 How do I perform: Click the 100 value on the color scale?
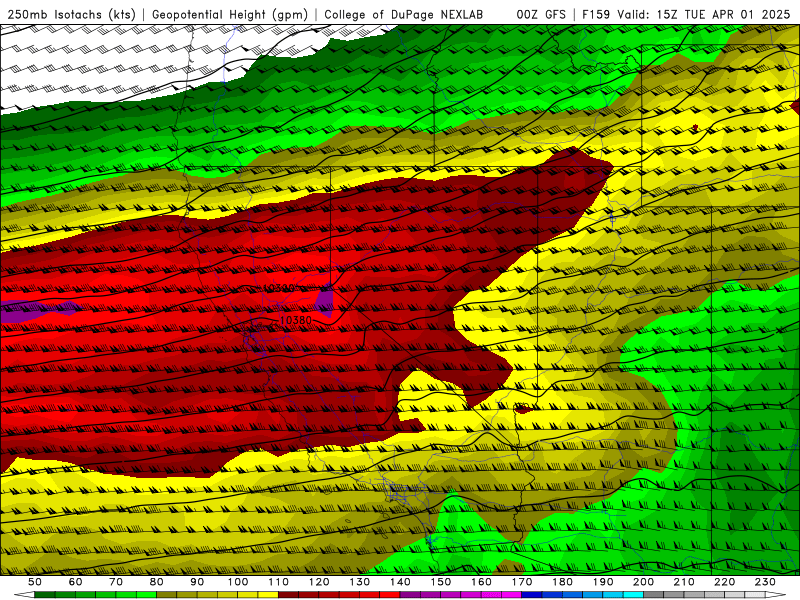click(238, 582)
